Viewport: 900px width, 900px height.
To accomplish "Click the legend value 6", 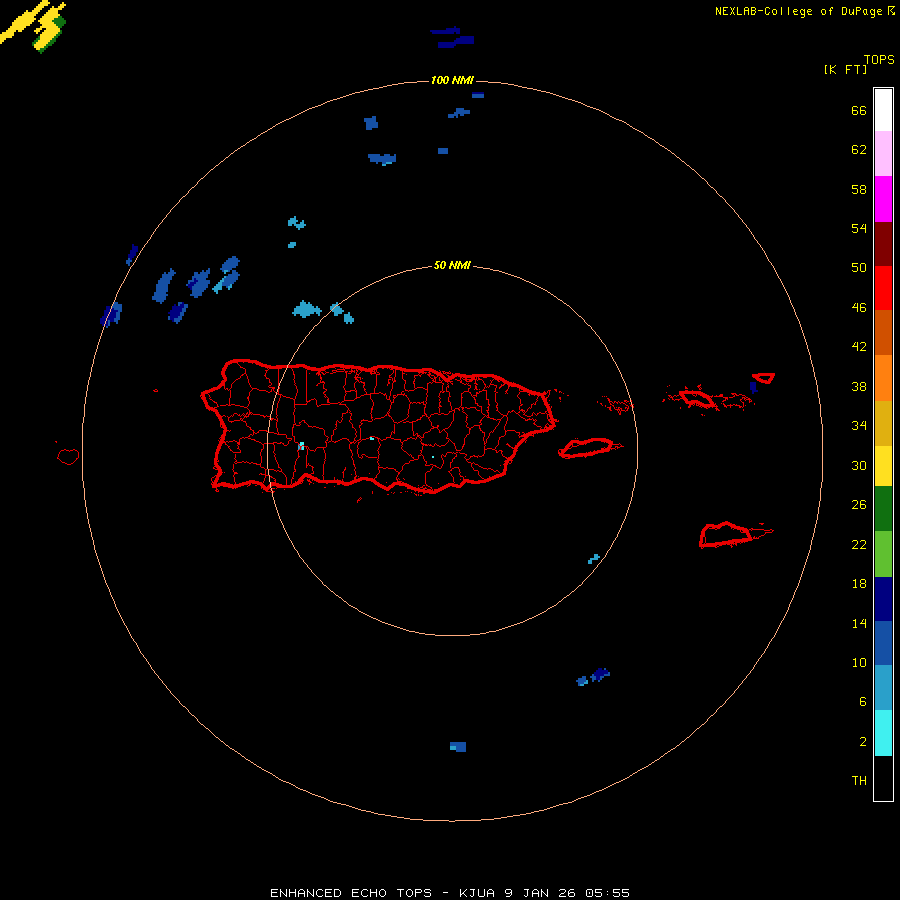I will coord(862,702).
